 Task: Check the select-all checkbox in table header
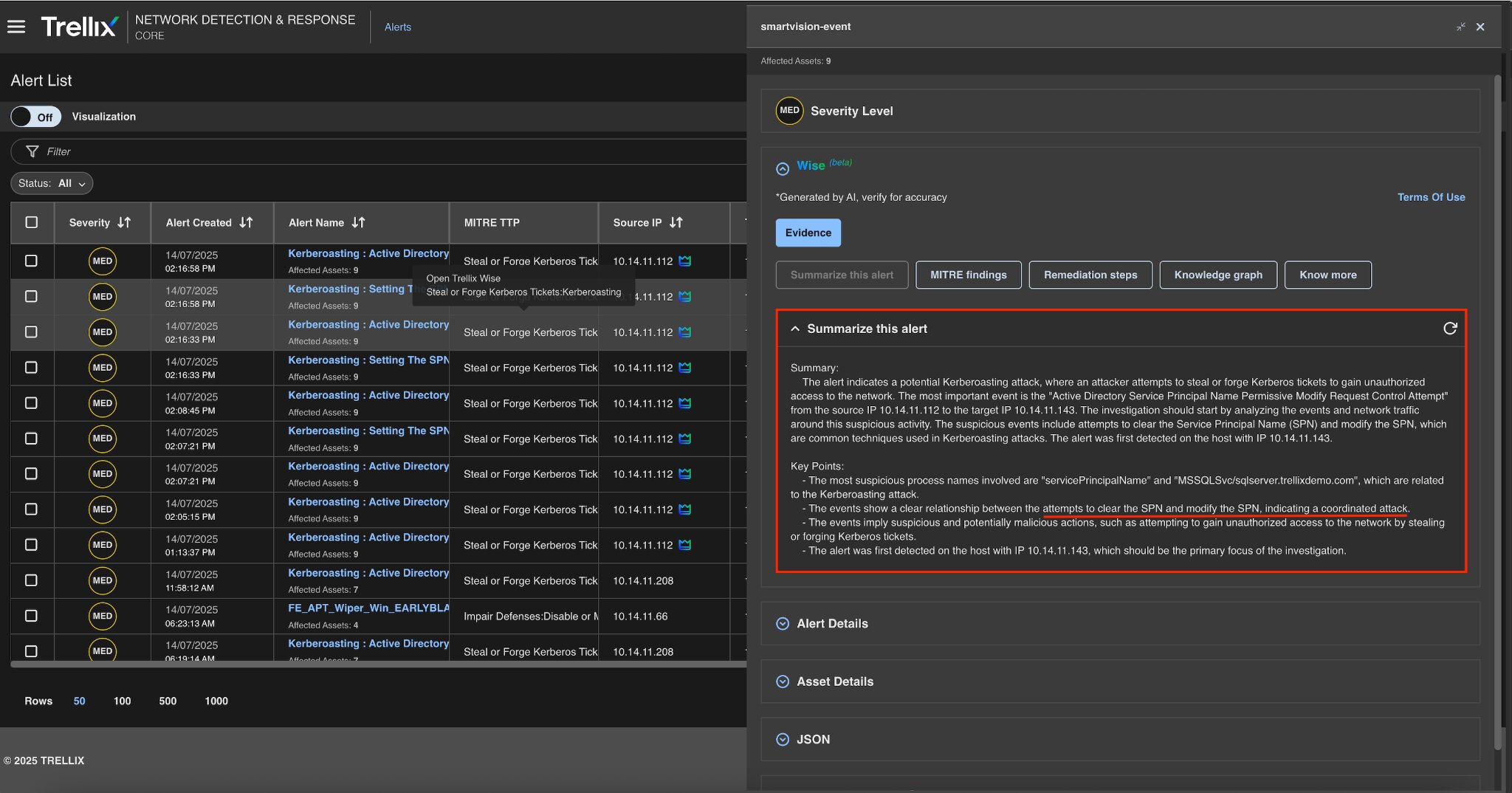[32, 222]
